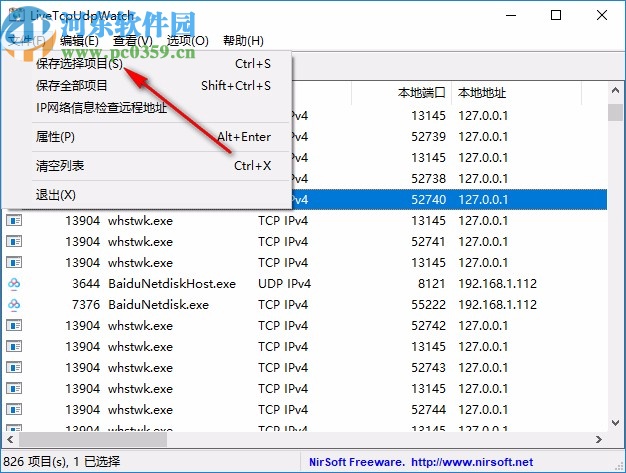
Task: Click process ID 3644
Action: tap(86, 284)
